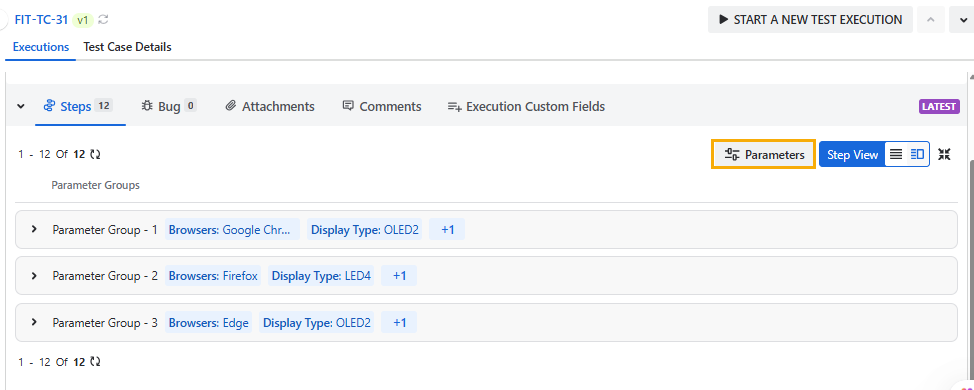The image size is (974, 390).
Task: Click the collapse fullscreen arrows icon
Action: 944,155
